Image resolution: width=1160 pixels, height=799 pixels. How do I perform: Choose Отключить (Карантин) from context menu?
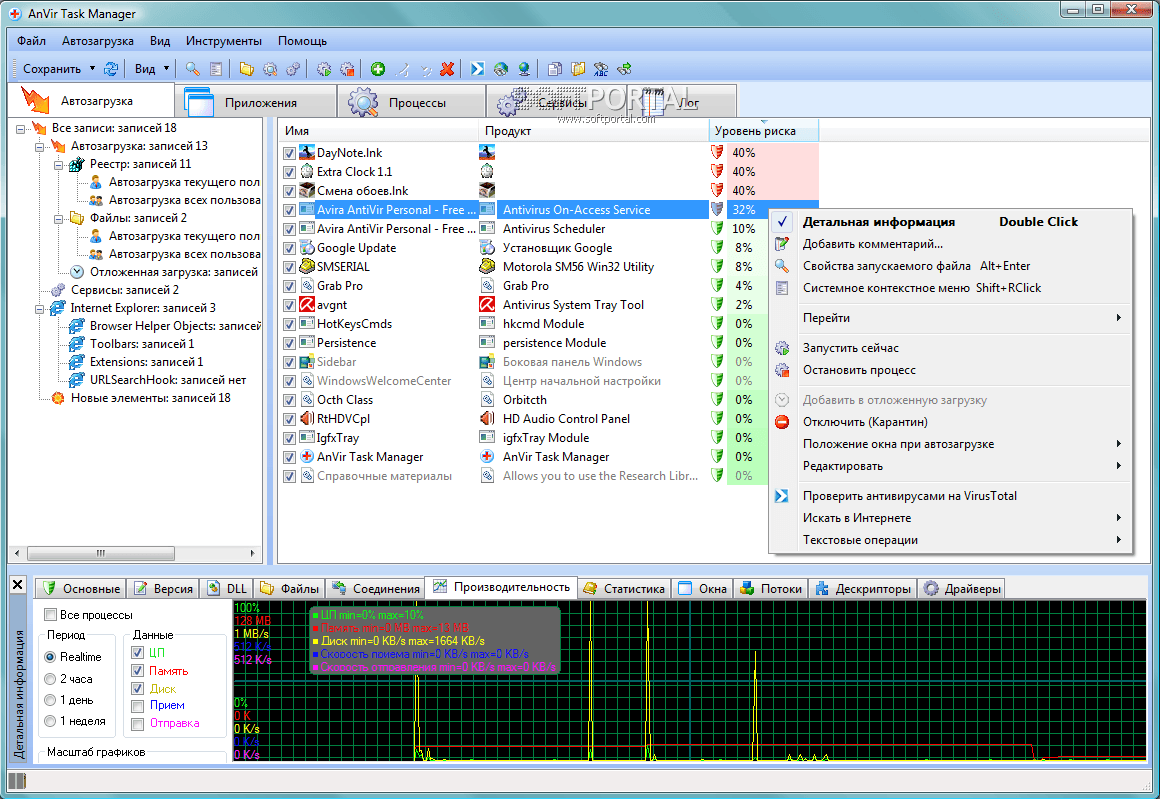864,422
